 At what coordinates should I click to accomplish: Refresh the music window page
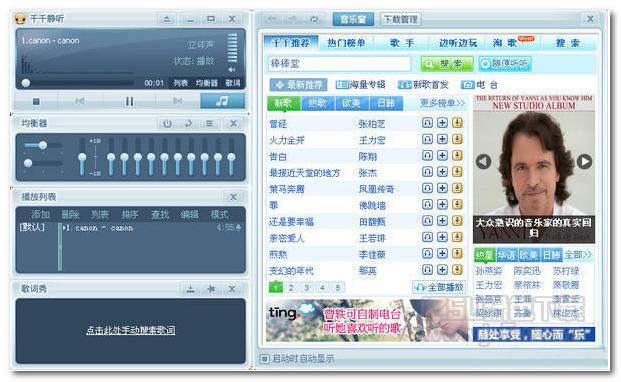314,19
